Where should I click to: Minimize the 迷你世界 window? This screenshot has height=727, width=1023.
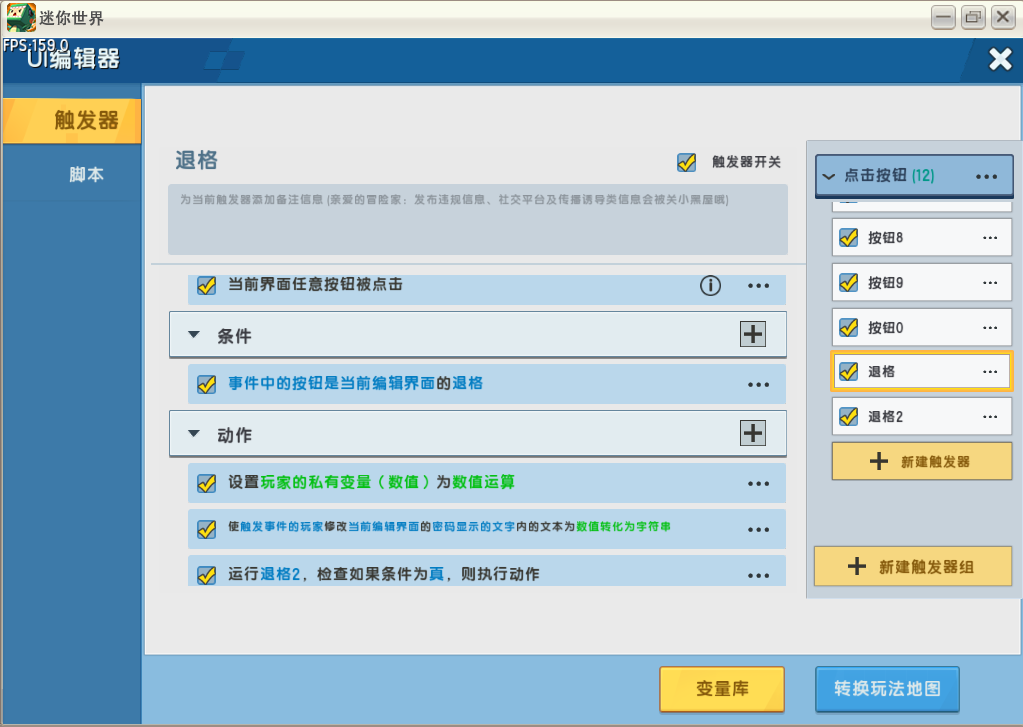click(943, 17)
